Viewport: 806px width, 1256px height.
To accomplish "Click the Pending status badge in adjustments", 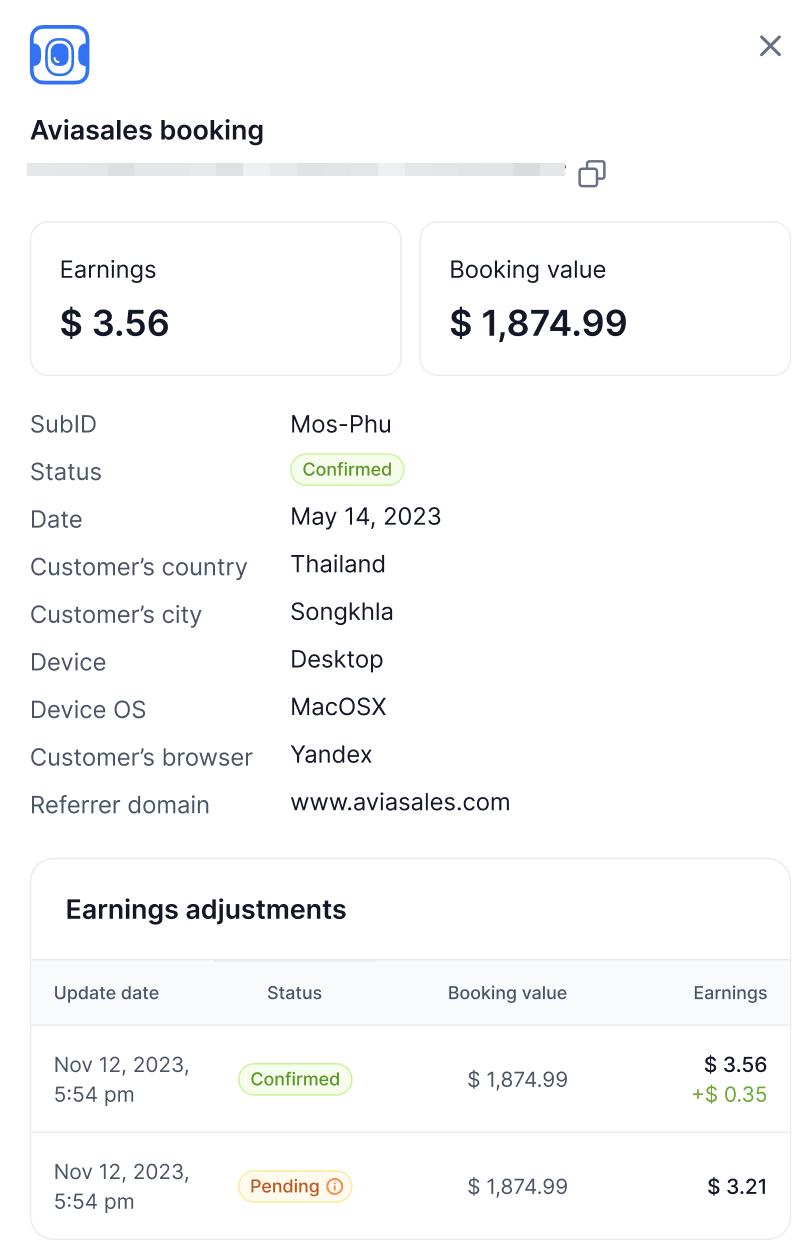I will pyautogui.click(x=294, y=1186).
